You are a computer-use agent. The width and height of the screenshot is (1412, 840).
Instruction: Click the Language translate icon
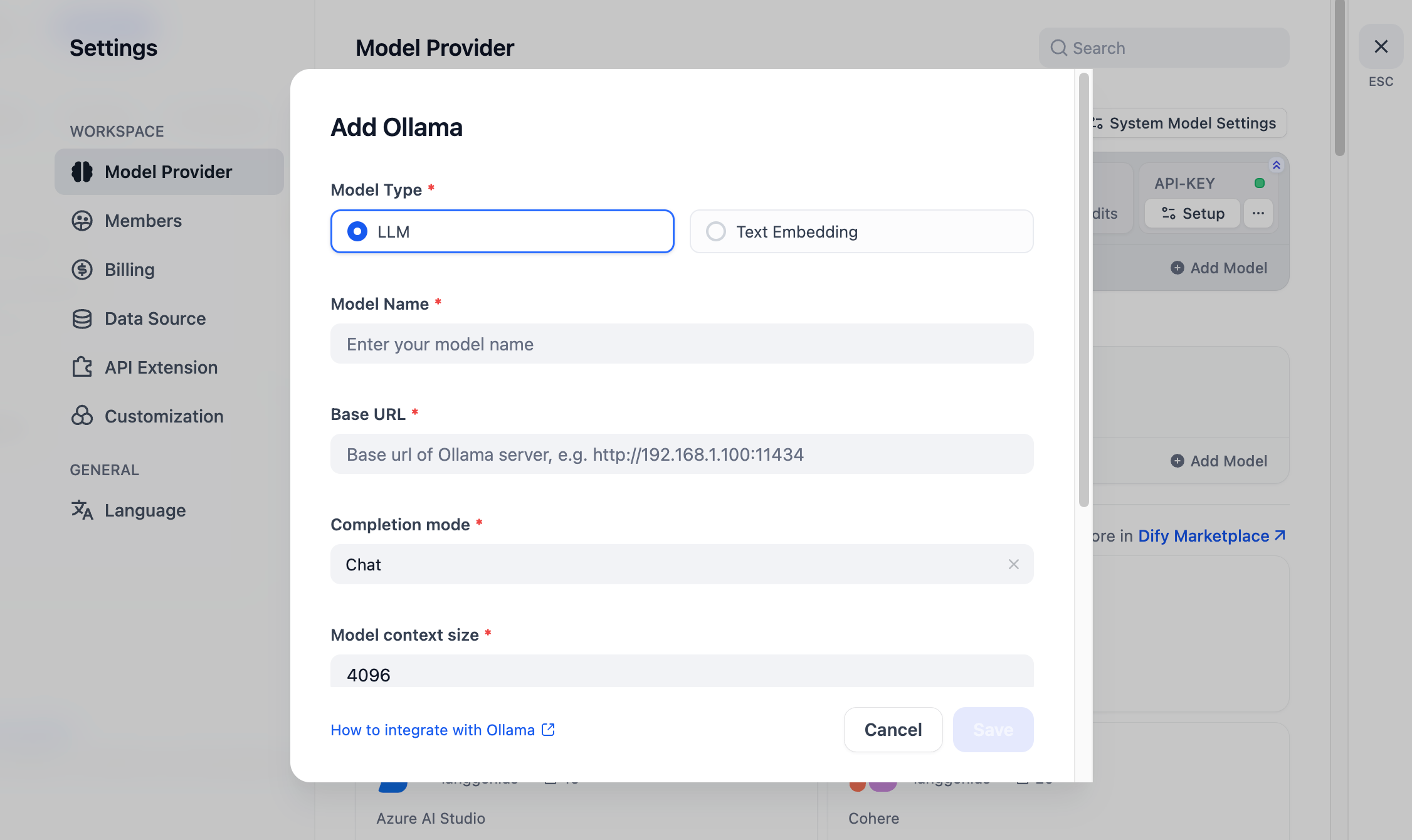click(82, 510)
